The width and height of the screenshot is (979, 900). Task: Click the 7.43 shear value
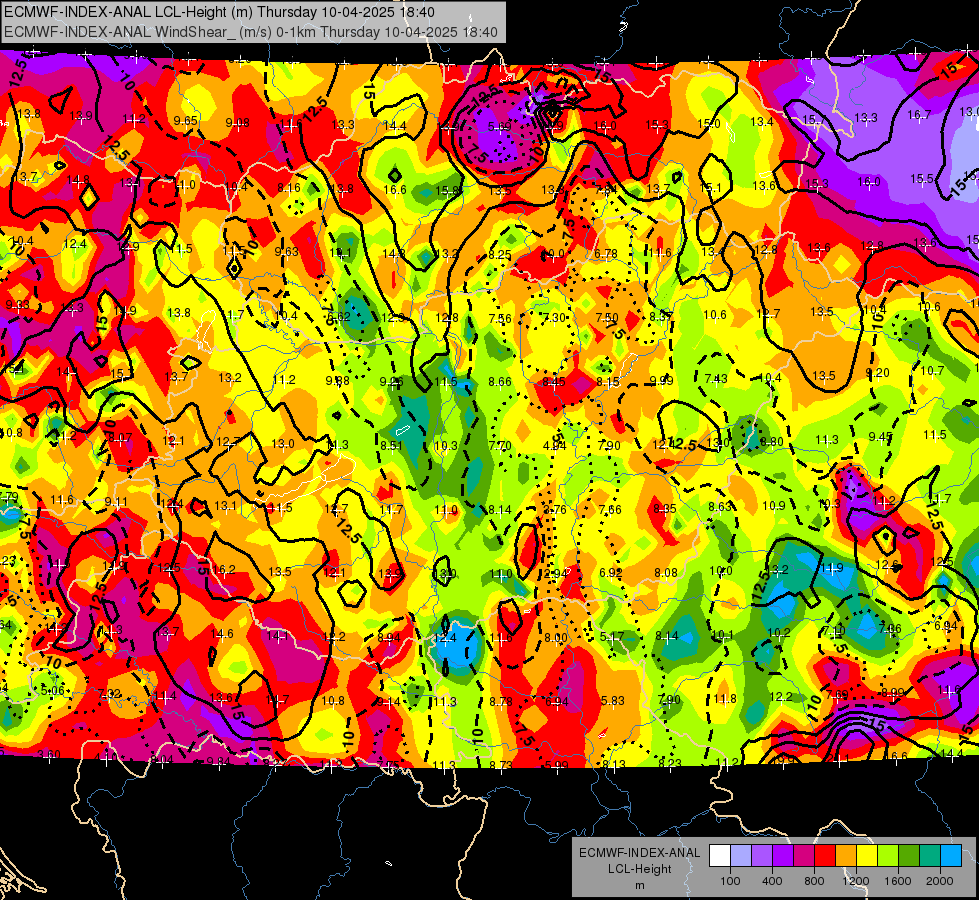(x=716, y=378)
